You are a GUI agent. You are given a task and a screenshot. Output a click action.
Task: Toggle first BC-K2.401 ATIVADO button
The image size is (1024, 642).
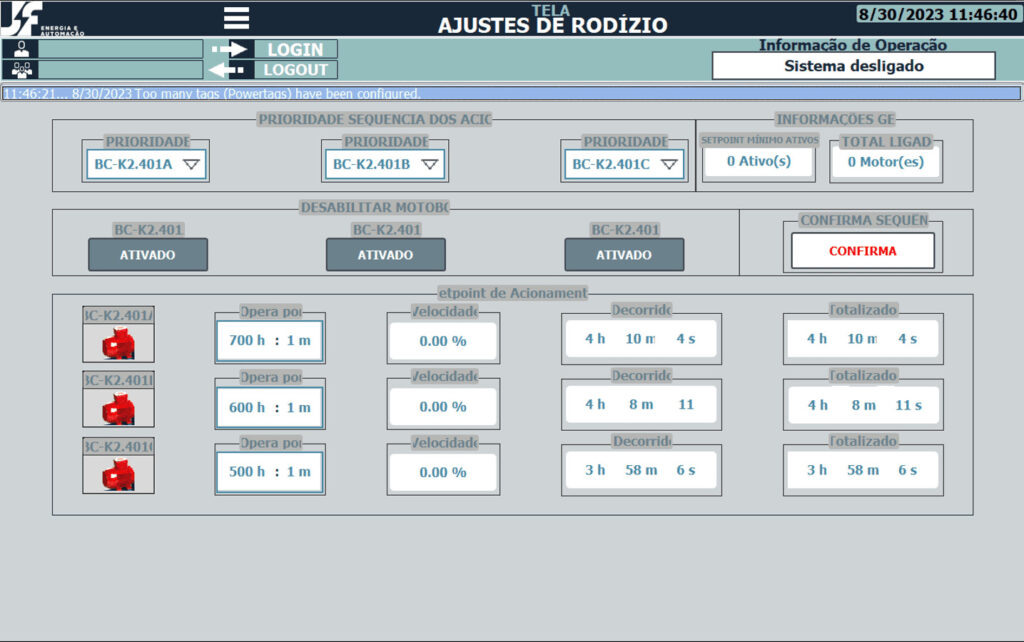click(x=148, y=255)
